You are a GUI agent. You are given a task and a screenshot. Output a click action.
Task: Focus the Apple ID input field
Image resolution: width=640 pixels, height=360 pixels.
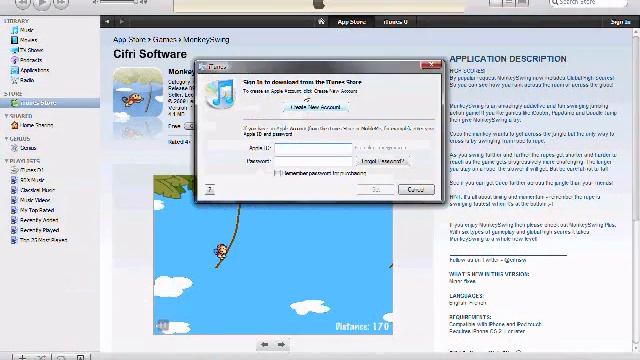click(313, 148)
